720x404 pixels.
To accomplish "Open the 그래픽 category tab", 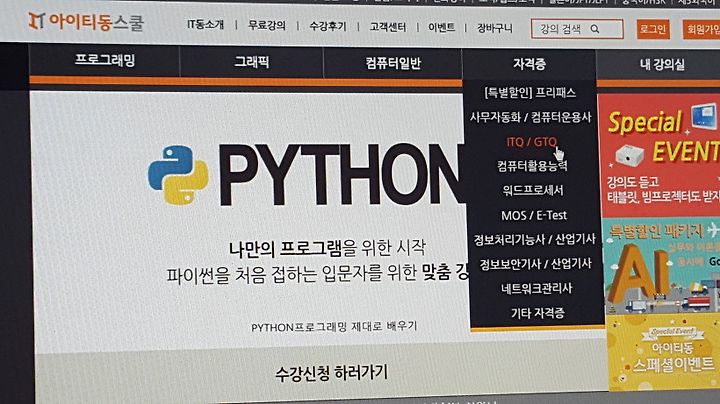I will 252,62.
